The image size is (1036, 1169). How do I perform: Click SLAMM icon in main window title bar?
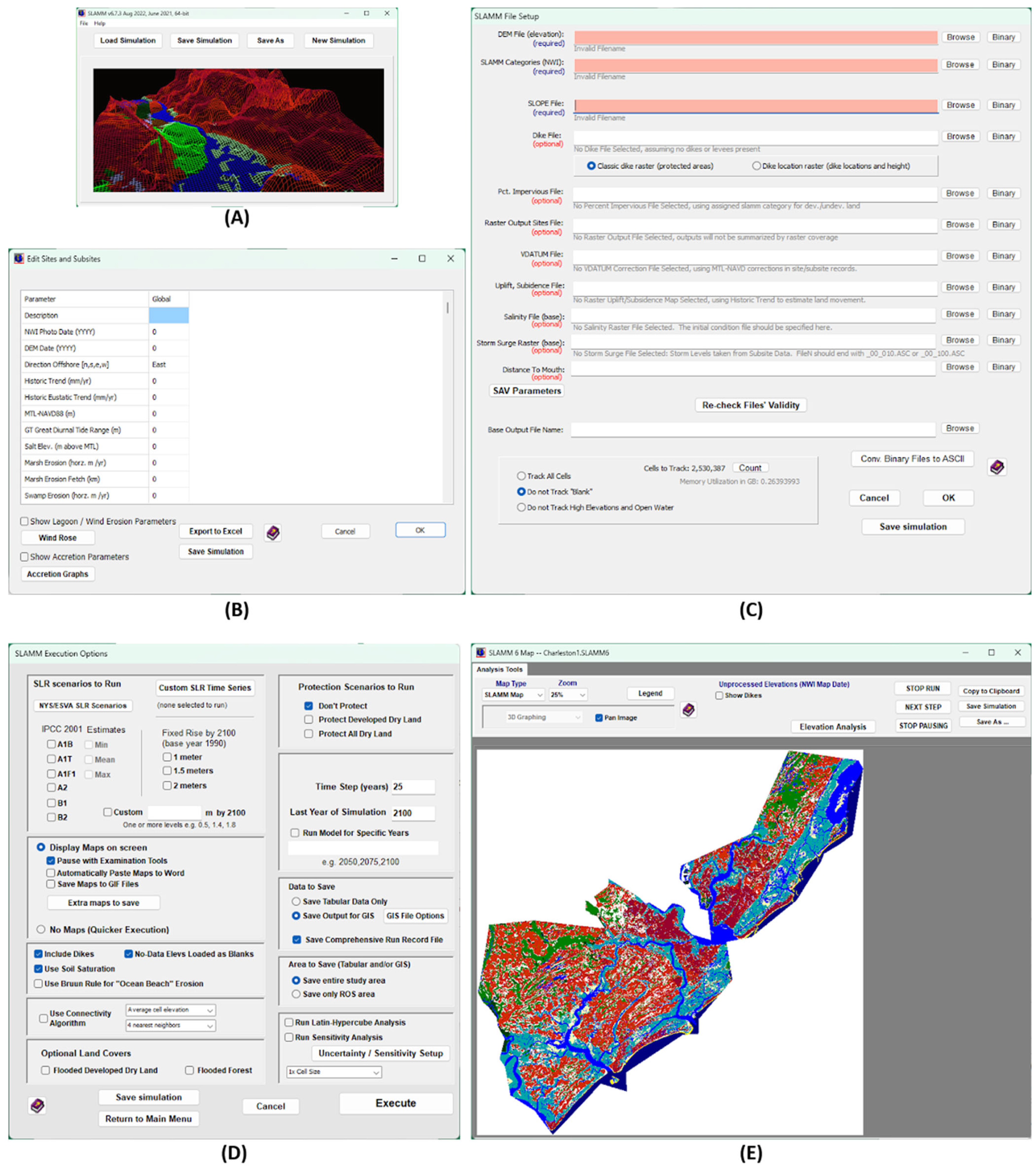(x=82, y=13)
